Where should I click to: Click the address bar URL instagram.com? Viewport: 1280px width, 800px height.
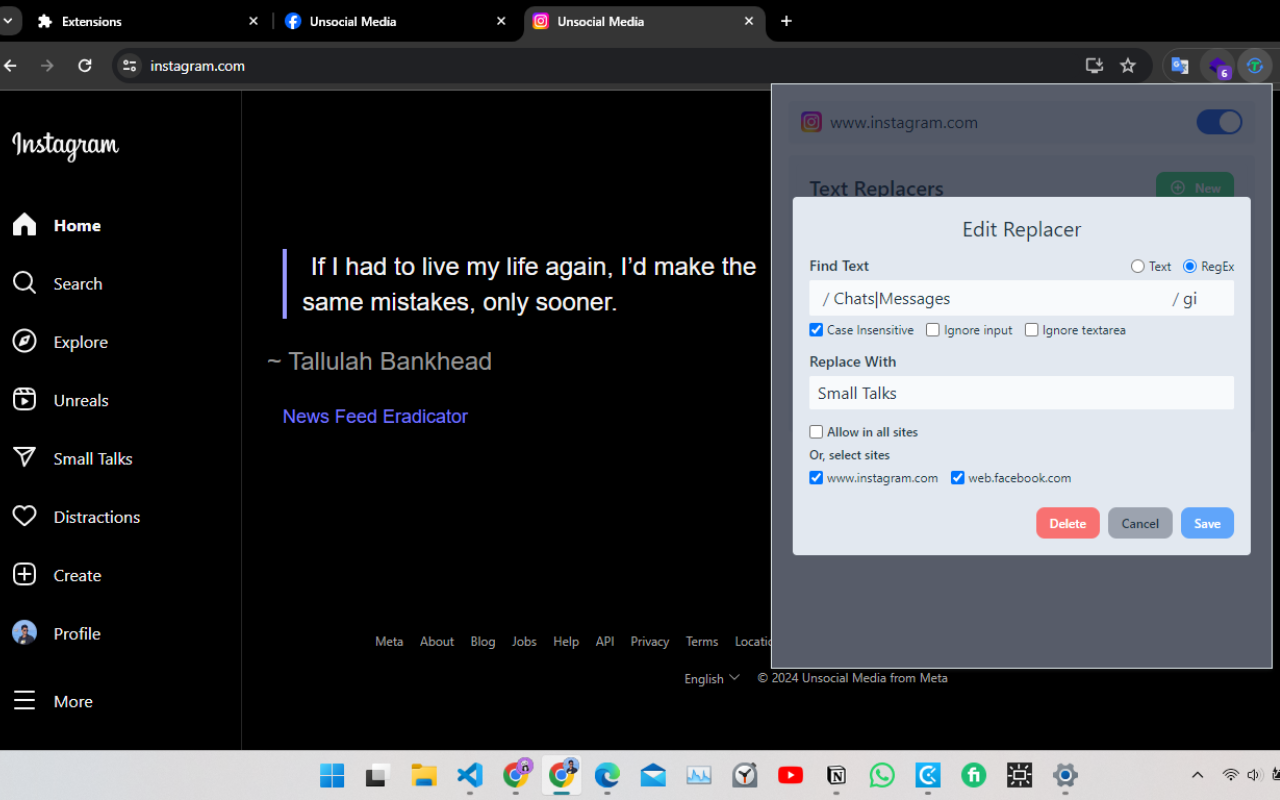(197, 66)
